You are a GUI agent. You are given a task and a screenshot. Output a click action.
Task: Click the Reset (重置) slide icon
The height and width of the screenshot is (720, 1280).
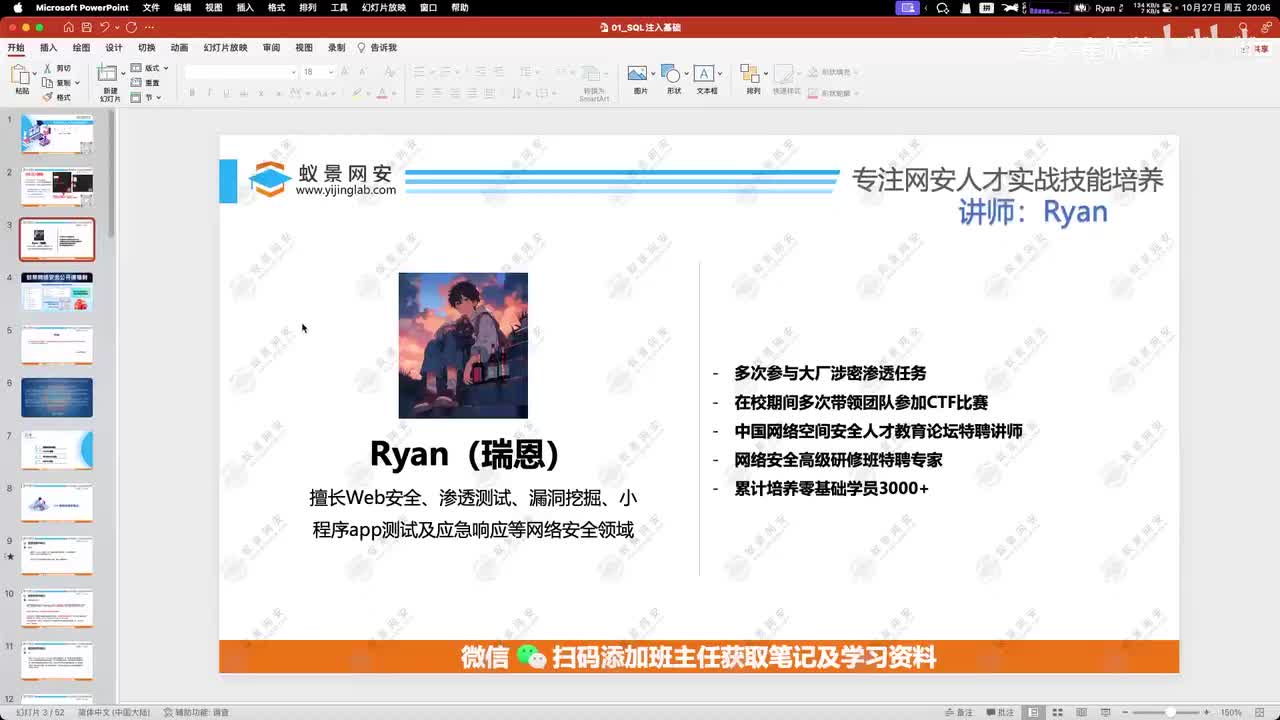(x=137, y=83)
